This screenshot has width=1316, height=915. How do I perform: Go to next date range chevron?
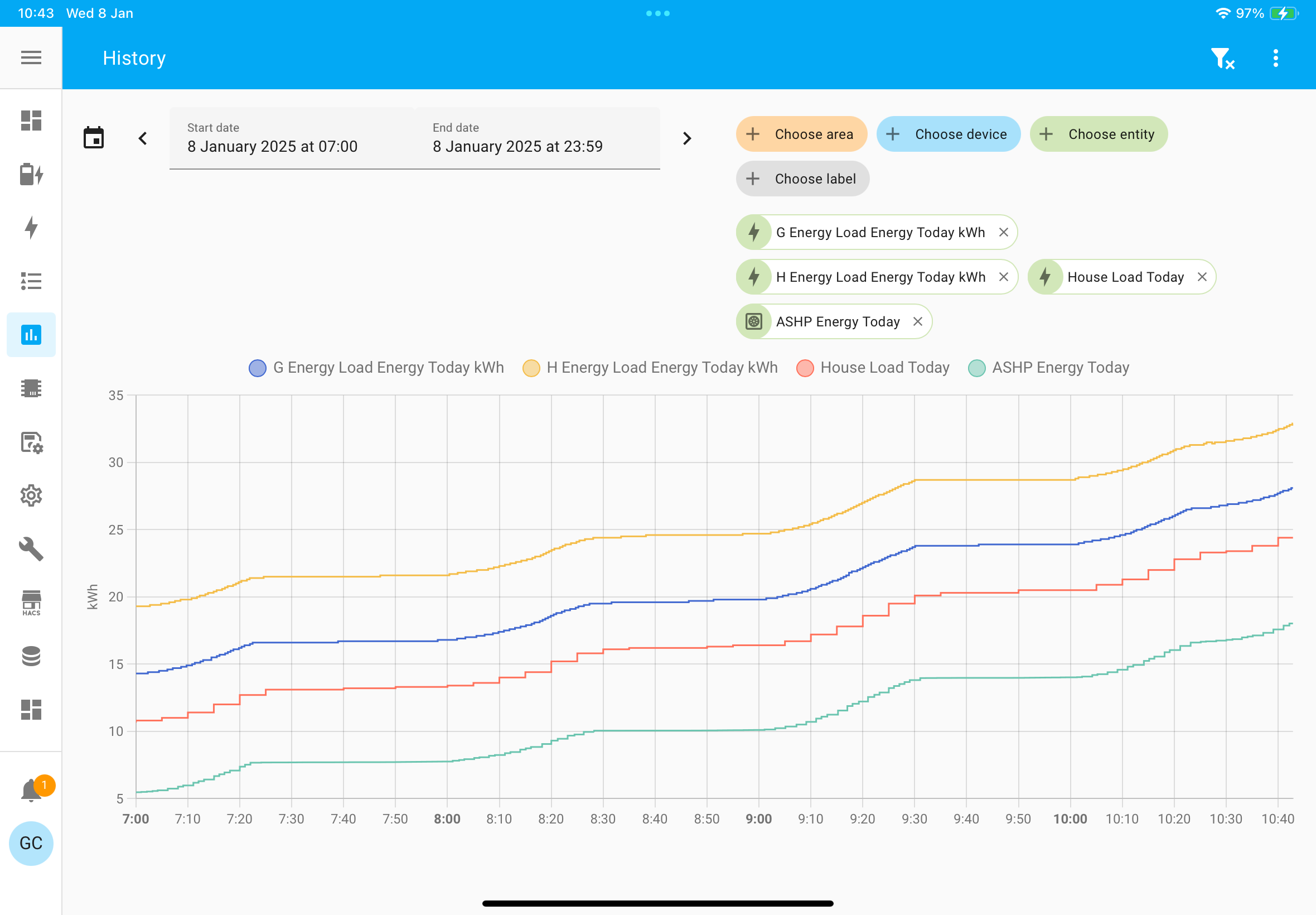(x=687, y=138)
